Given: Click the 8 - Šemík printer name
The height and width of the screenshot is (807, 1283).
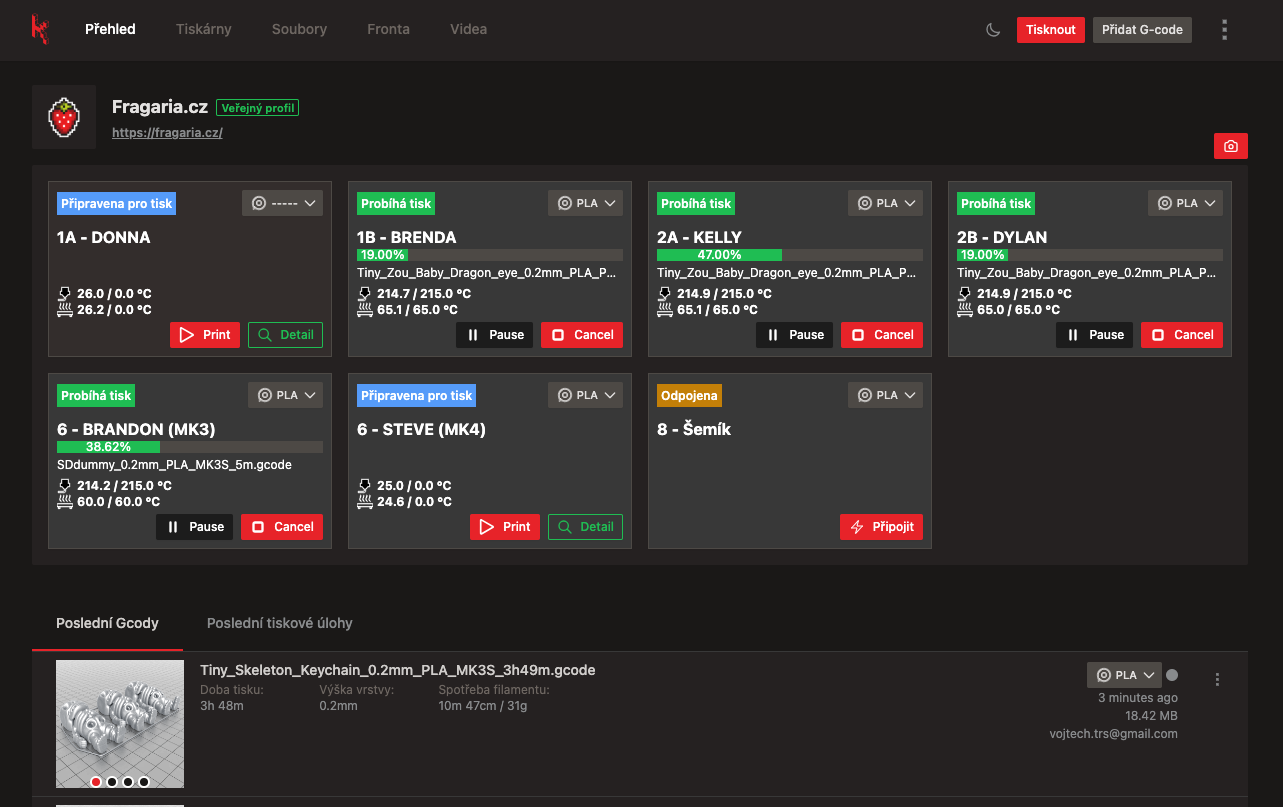Looking at the screenshot, I should click(694, 430).
